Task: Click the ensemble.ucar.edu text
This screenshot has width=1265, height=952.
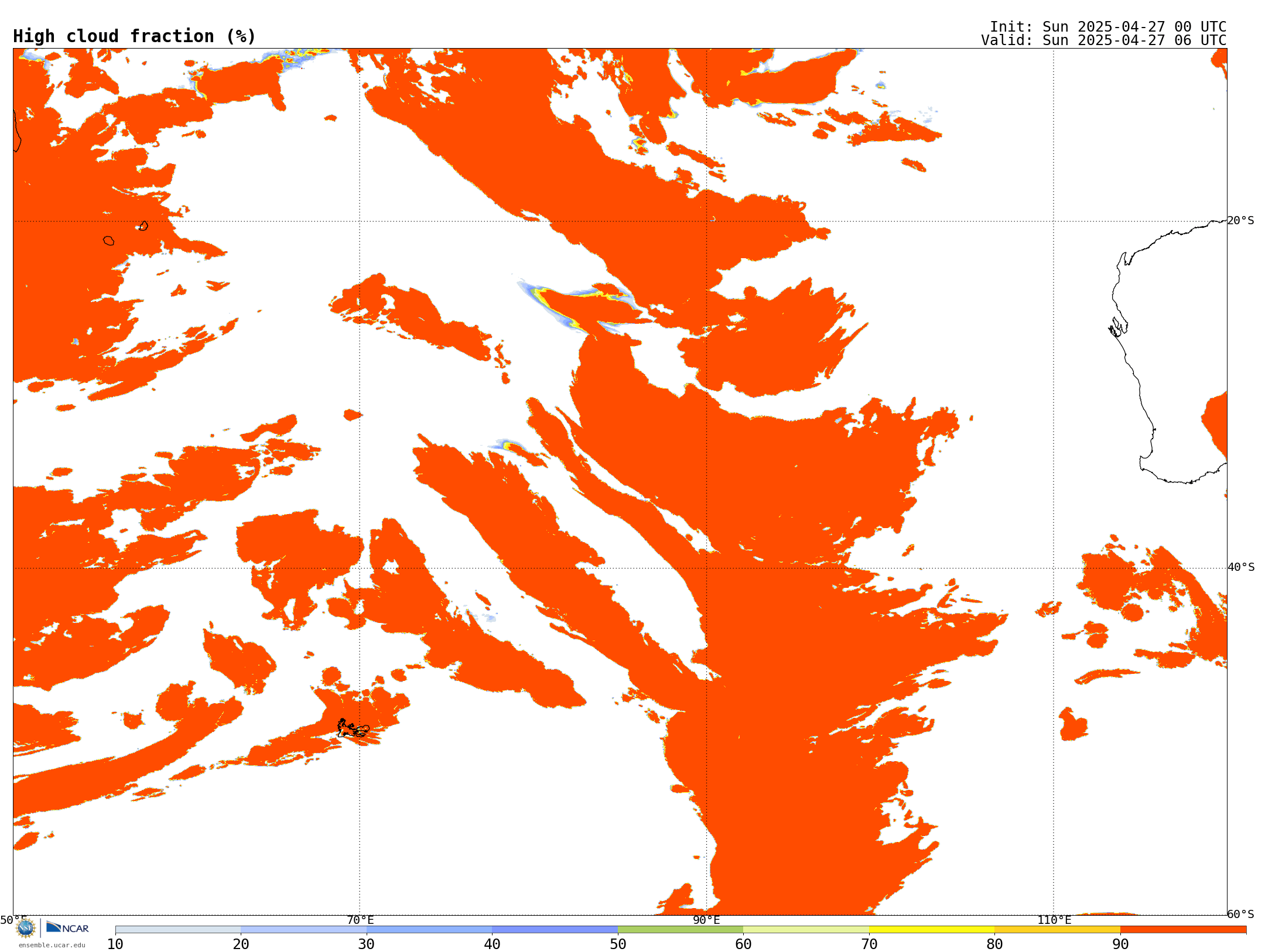Action: click(x=52, y=945)
